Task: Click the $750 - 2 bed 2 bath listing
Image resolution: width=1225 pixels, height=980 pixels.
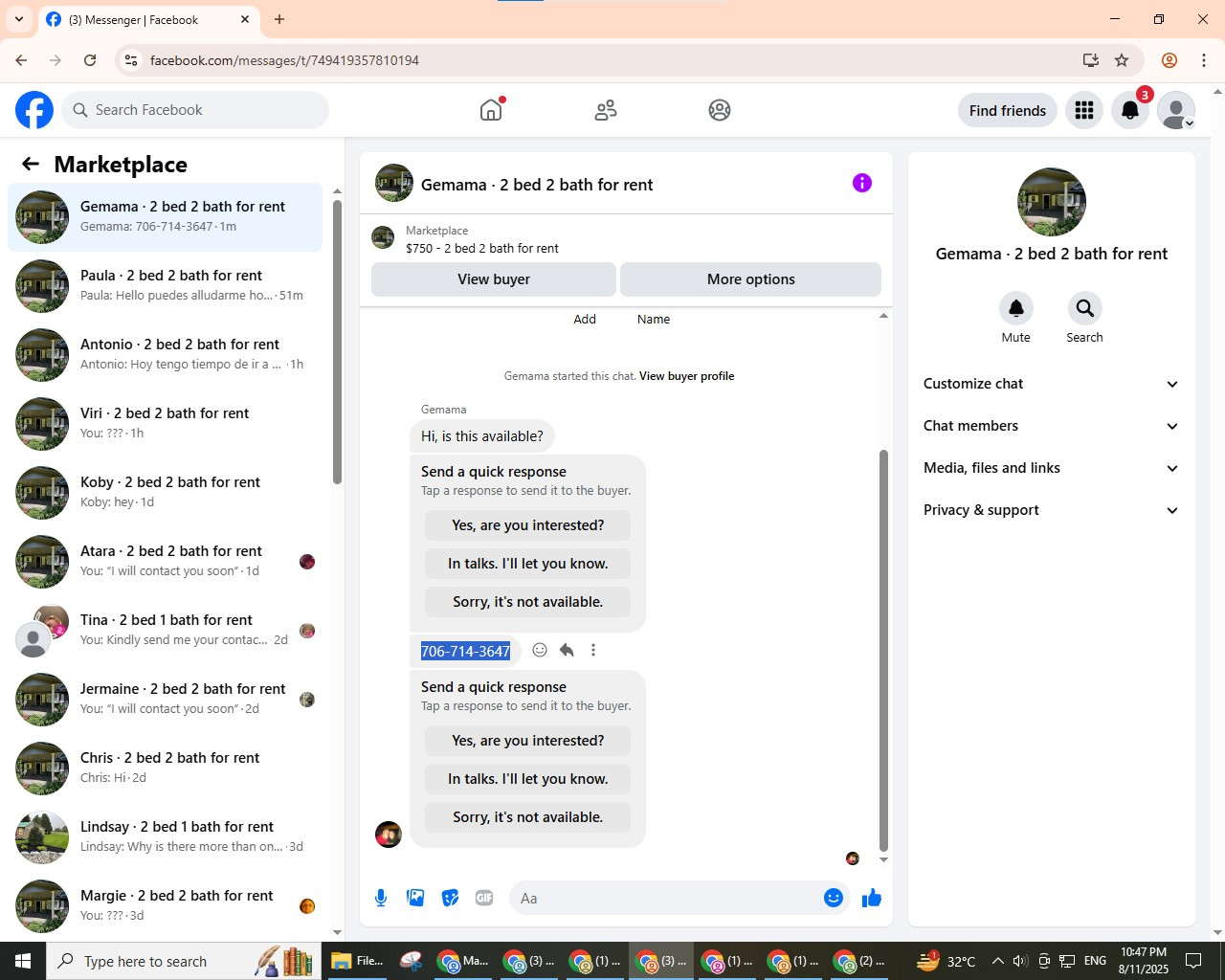Action: [482, 248]
